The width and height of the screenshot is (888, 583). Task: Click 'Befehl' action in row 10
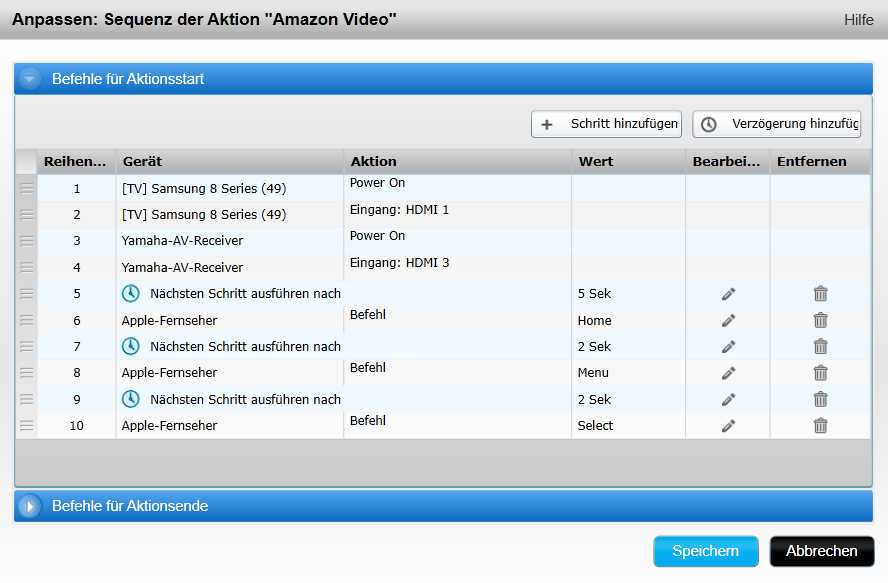[368, 421]
